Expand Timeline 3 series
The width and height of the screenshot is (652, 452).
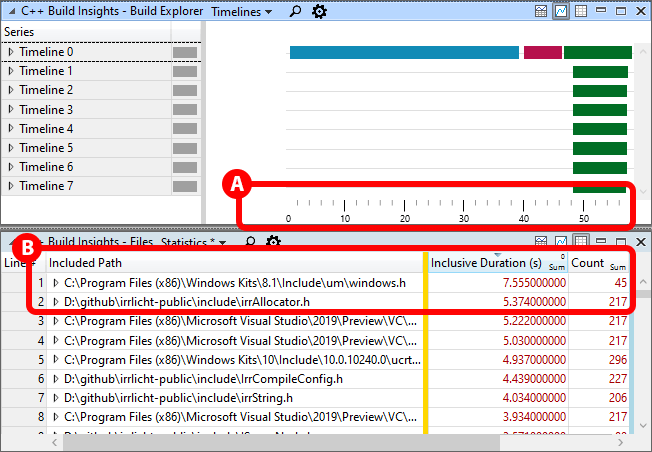[11, 109]
